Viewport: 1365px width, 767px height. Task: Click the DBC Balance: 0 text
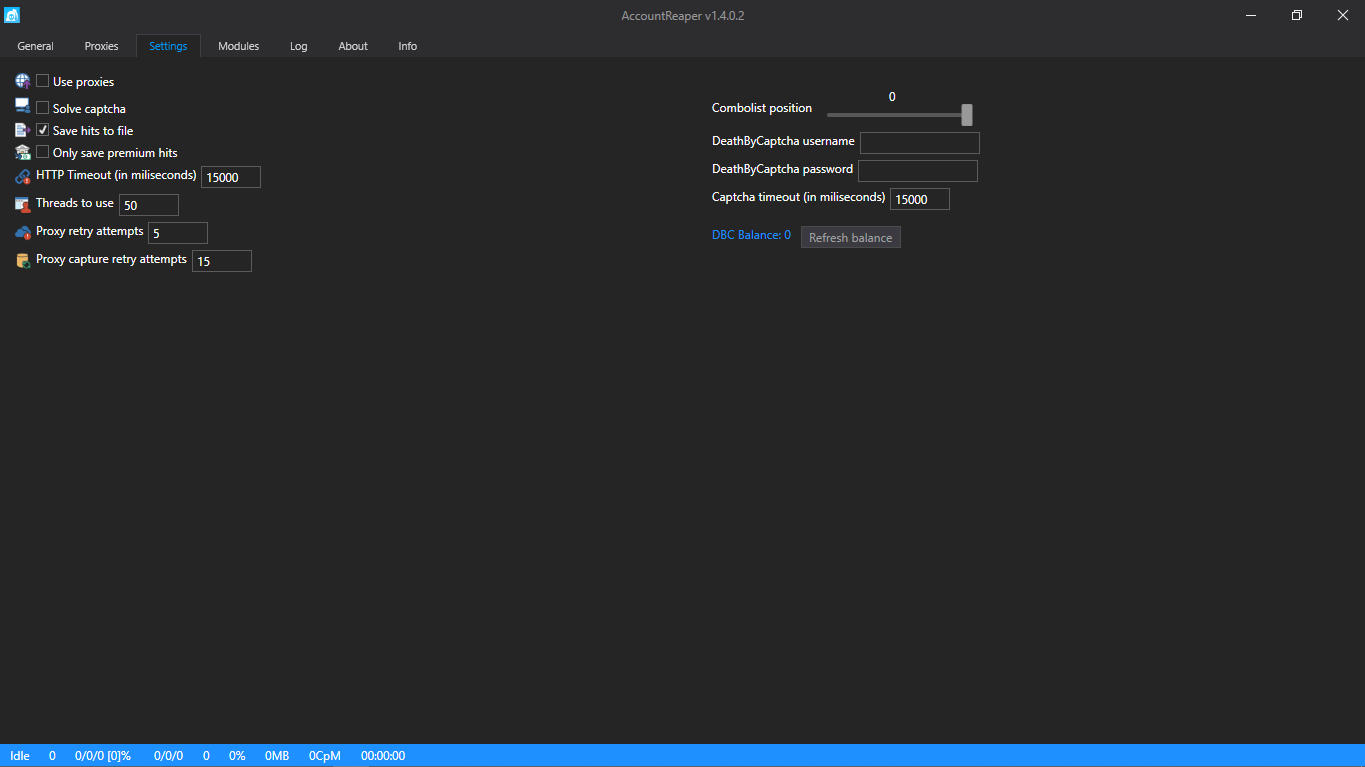tap(751, 235)
